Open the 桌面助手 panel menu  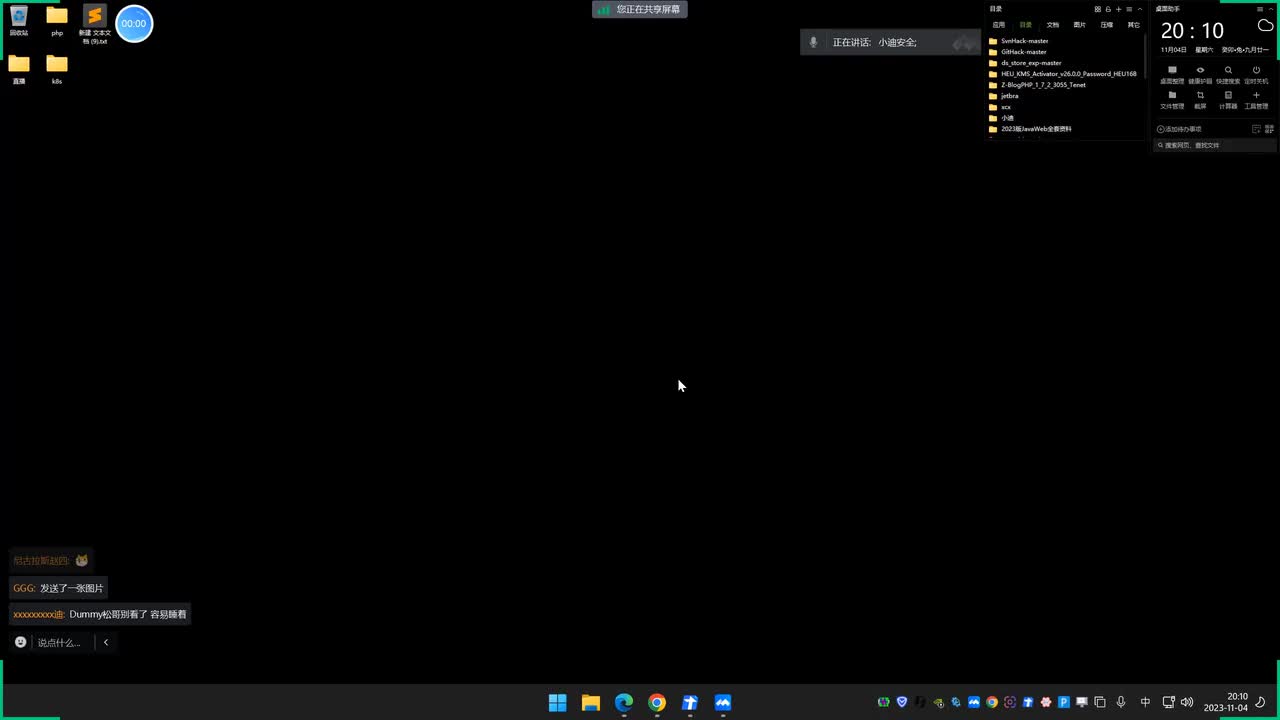click(1260, 9)
